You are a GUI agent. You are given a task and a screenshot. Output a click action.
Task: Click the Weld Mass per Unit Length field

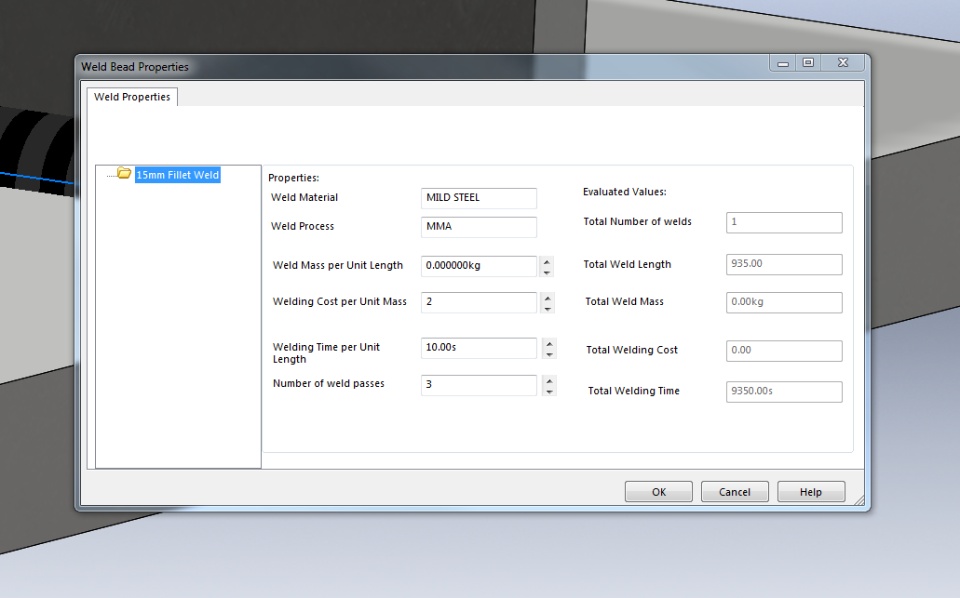(x=479, y=266)
